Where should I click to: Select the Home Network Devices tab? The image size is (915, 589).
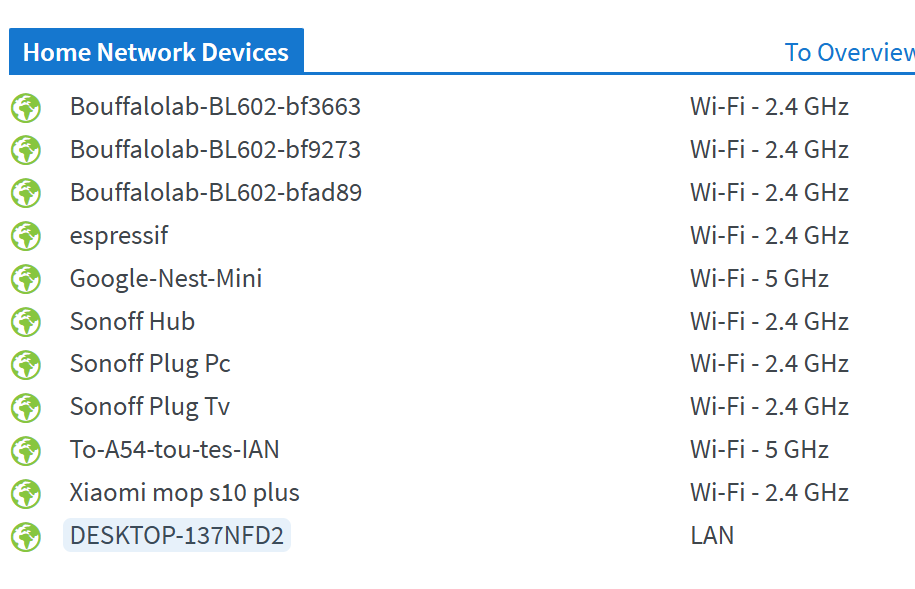(x=156, y=51)
